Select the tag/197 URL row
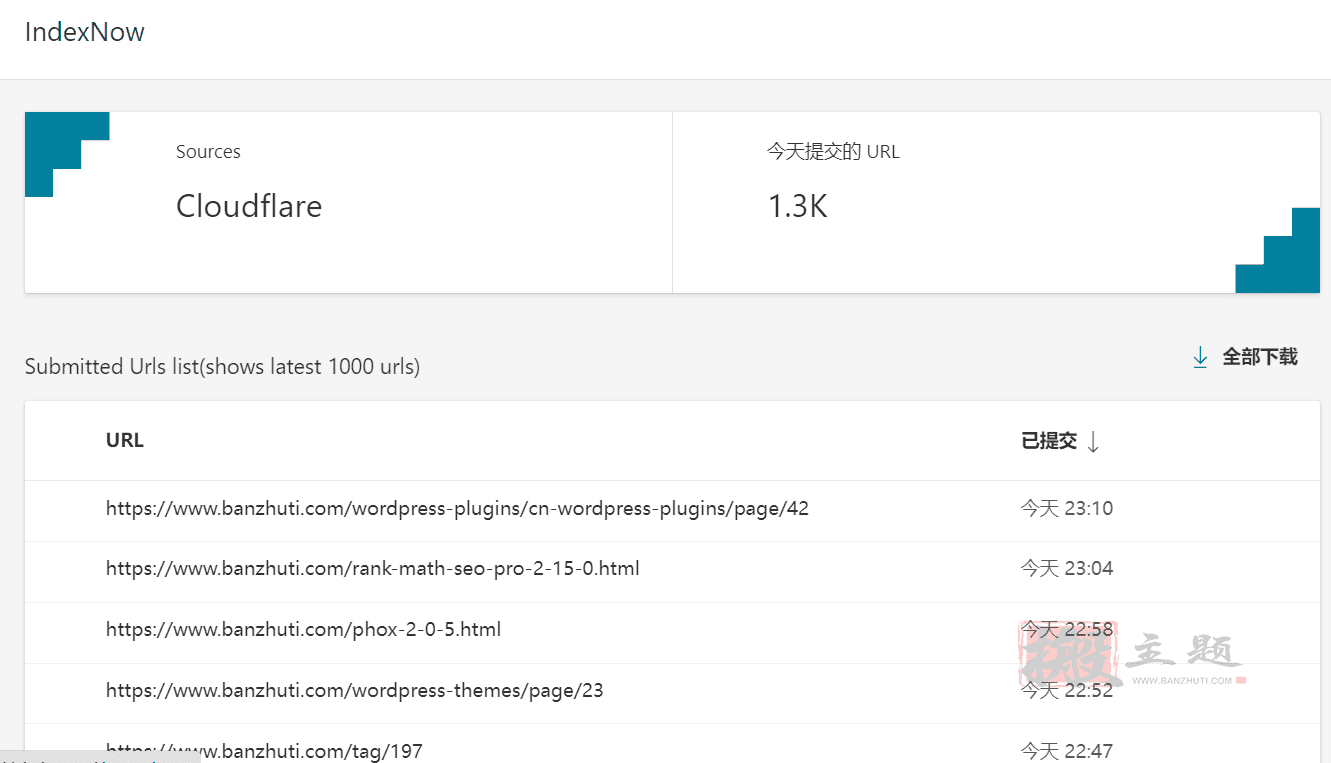 coord(672,744)
